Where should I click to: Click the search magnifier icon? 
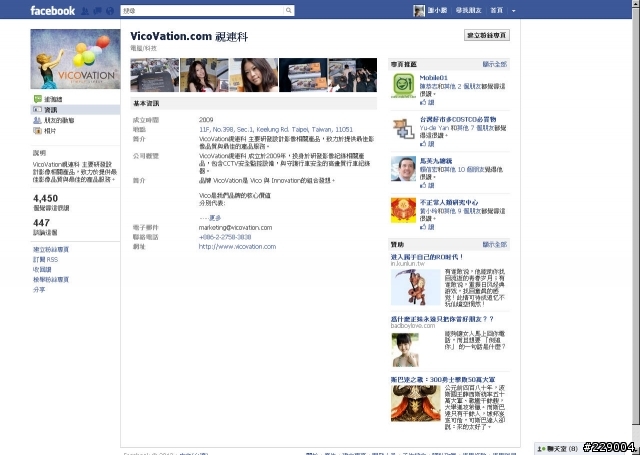[289, 11]
